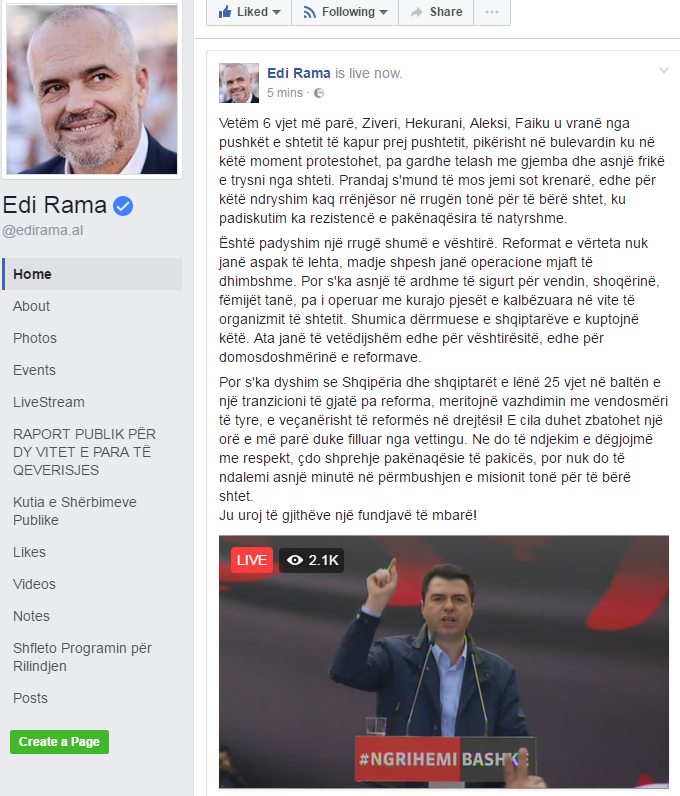Open the large Edi Rama profile picture
Viewport: 680px width, 796px height.
[92, 89]
